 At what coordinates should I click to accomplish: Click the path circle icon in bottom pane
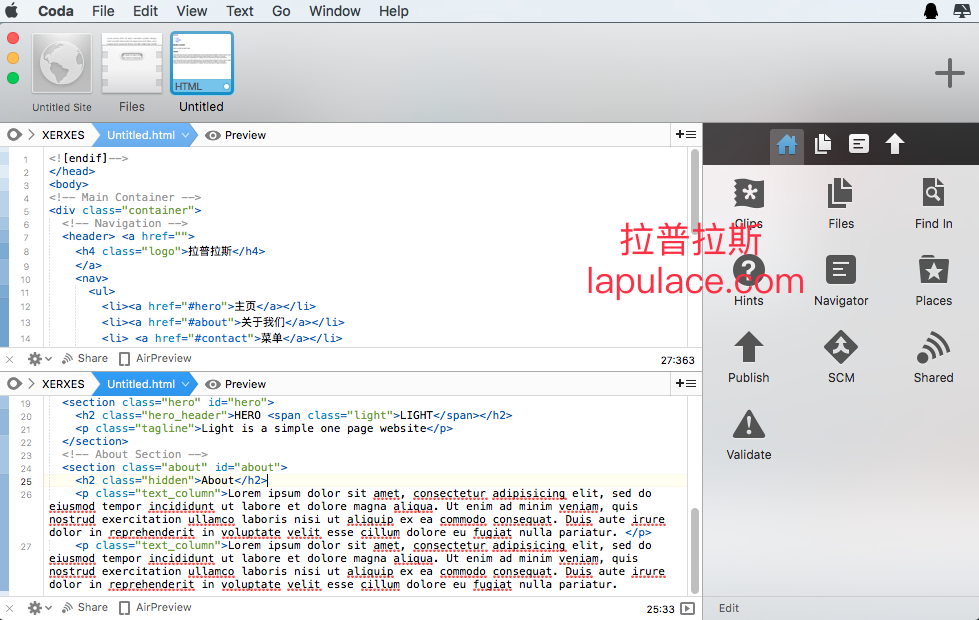coord(14,383)
